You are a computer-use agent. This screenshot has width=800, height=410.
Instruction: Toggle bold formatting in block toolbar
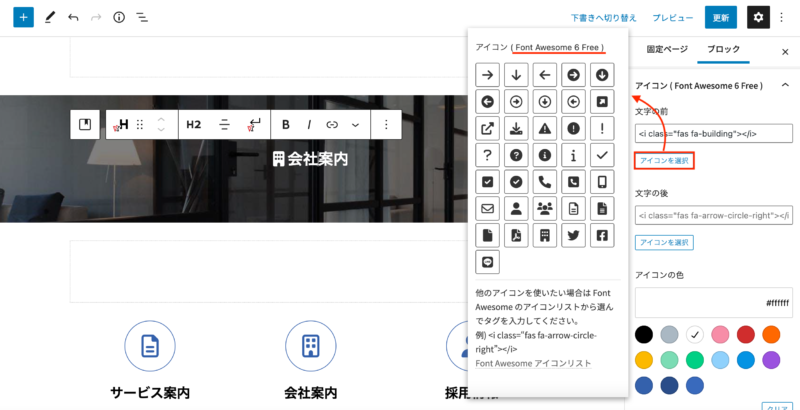coord(285,124)
